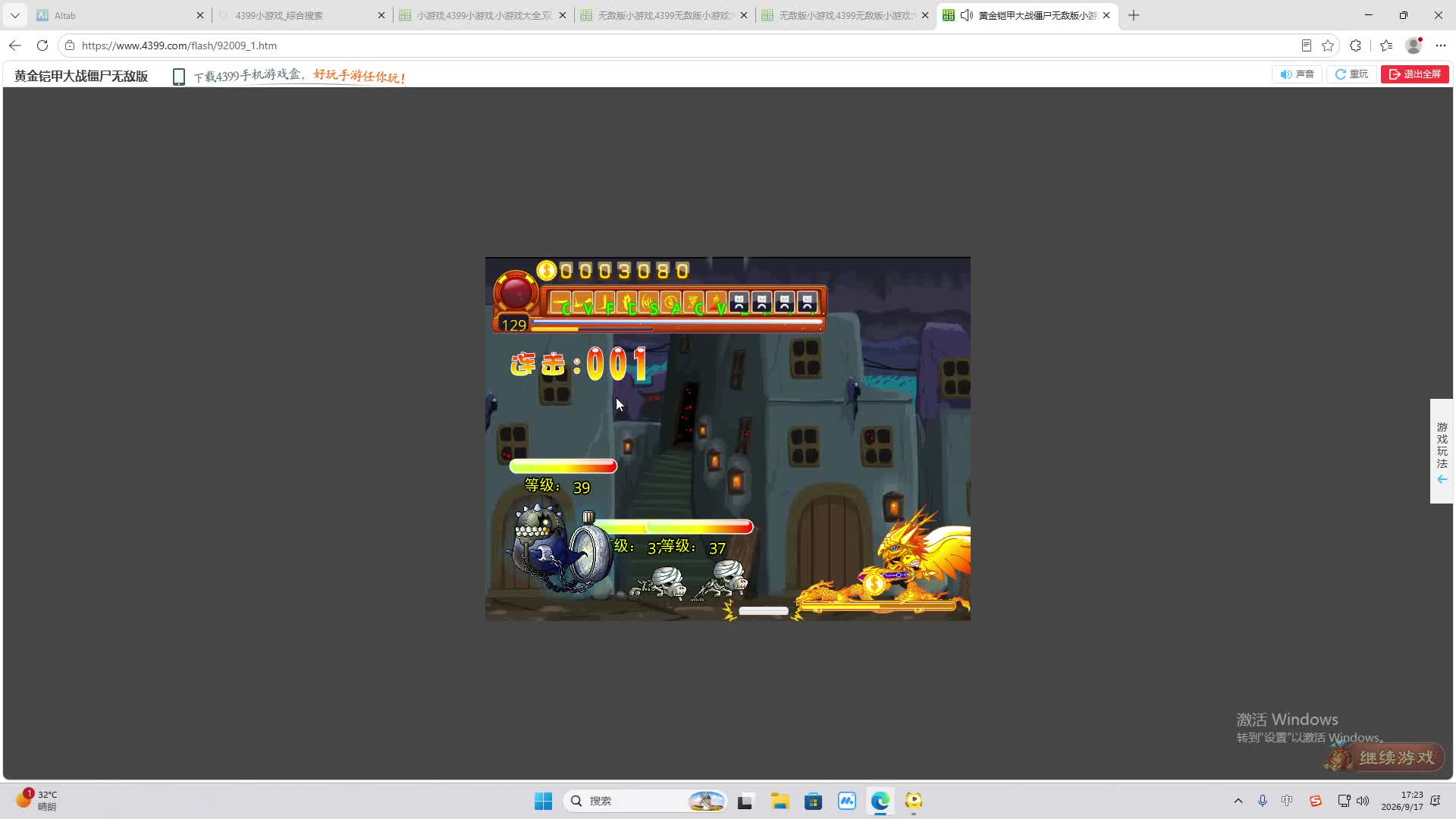This screenshot has height=819, width=1456.
Task: Open Microsoft Store from the taskbar
Action: [814, 801]
